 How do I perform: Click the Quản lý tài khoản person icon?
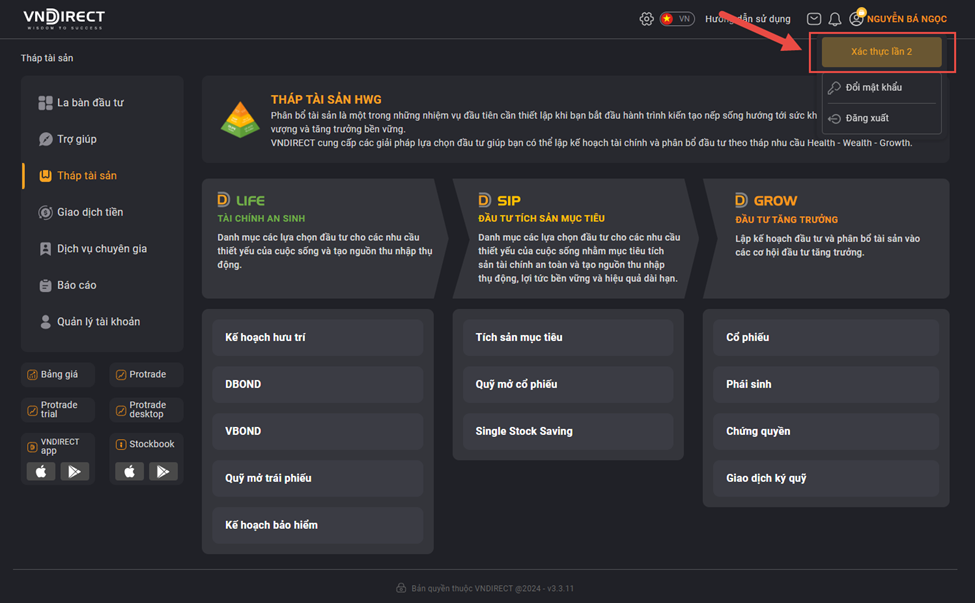click(45, 322)
